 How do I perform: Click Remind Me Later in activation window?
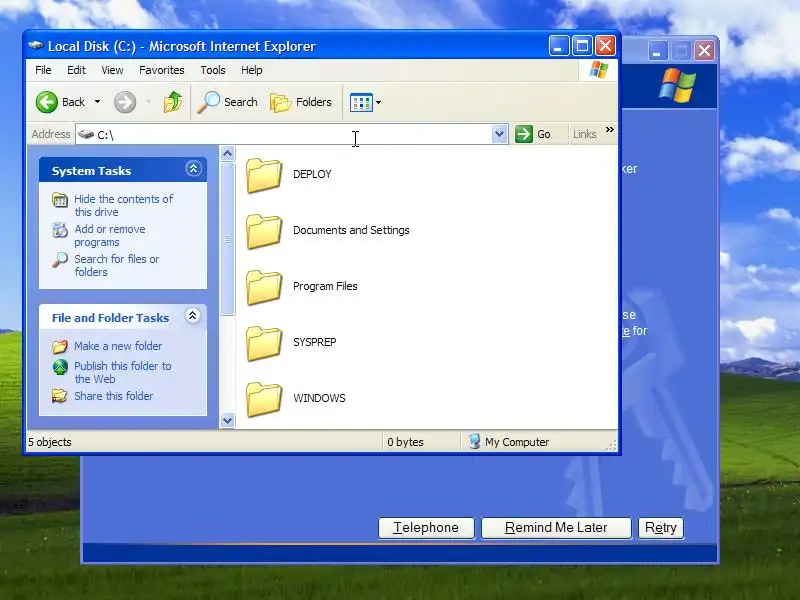556,528
